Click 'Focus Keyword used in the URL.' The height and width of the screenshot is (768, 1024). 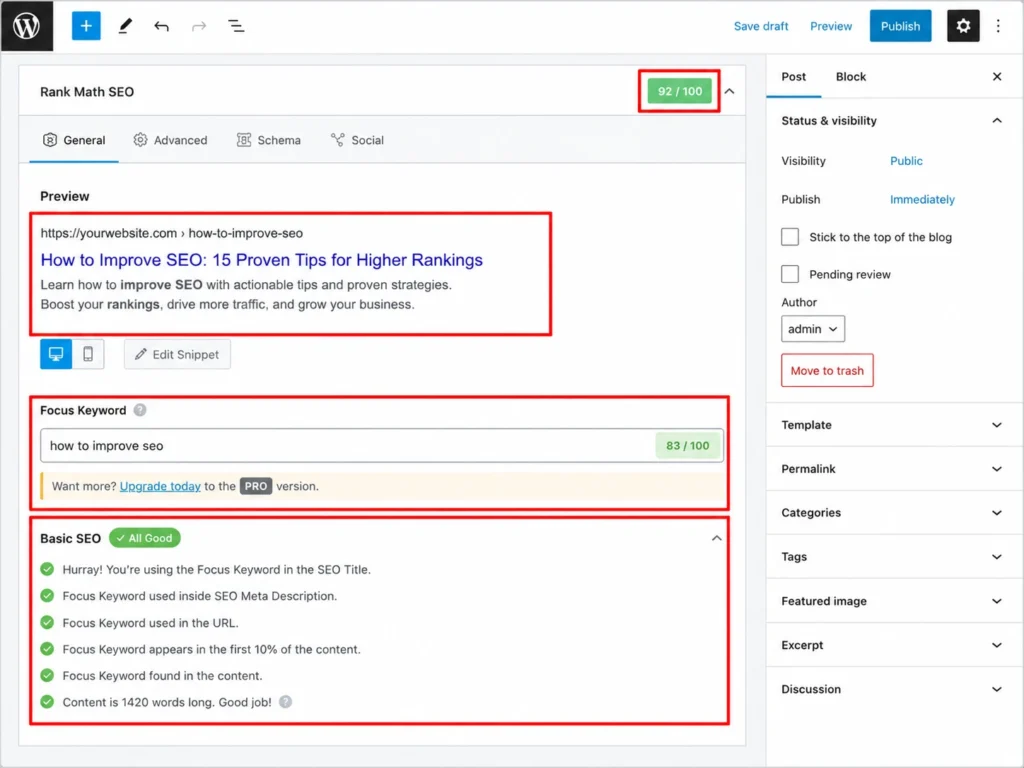click(150, 623)
